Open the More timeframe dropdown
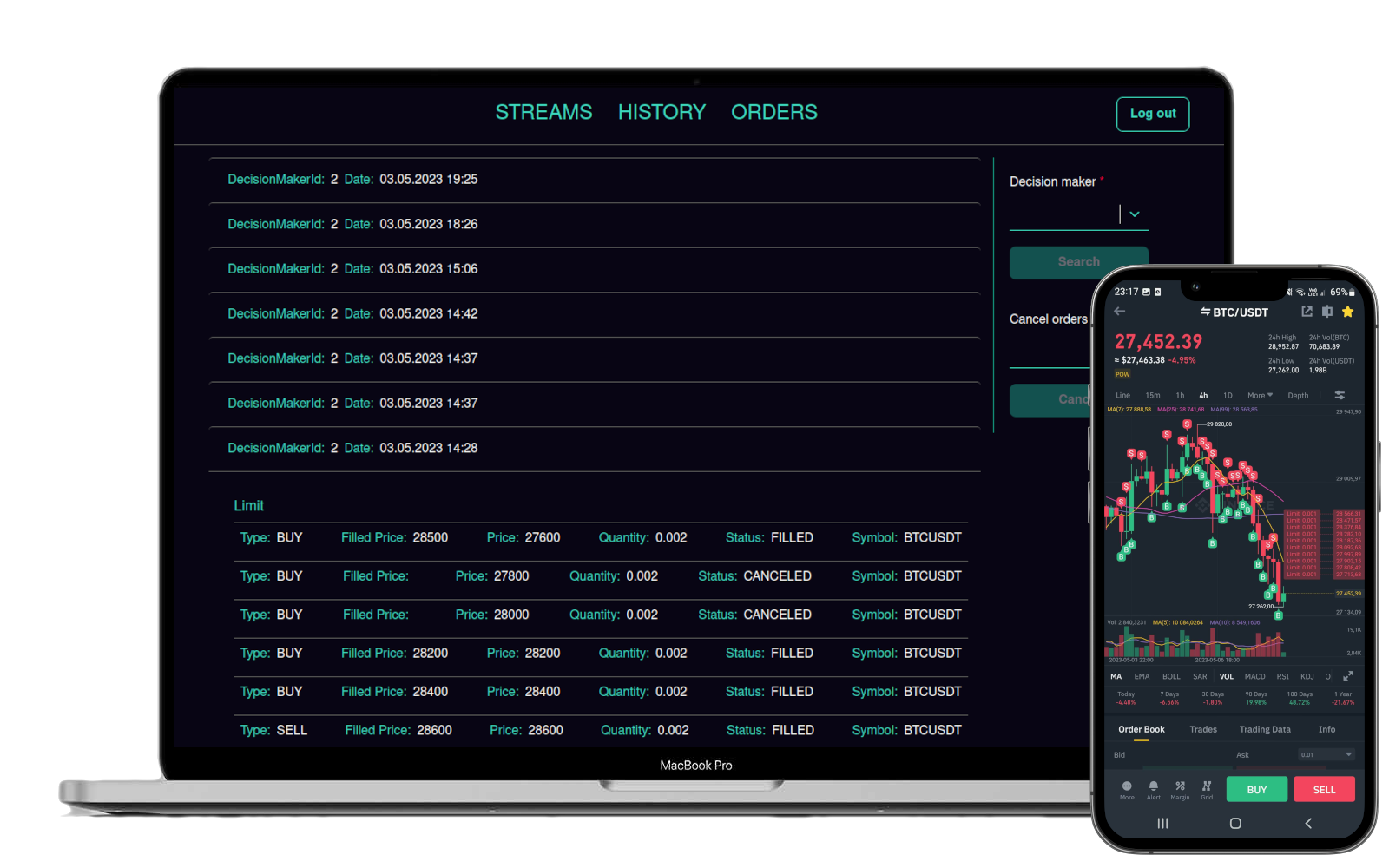This screenshot has height=868, width=1389. coord(1260,395)
